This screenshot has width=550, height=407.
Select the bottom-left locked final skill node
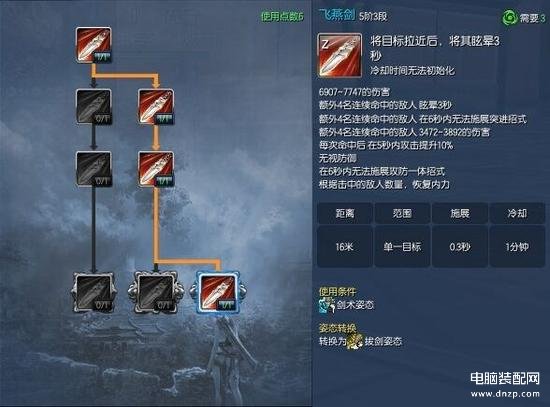point(94,293)
